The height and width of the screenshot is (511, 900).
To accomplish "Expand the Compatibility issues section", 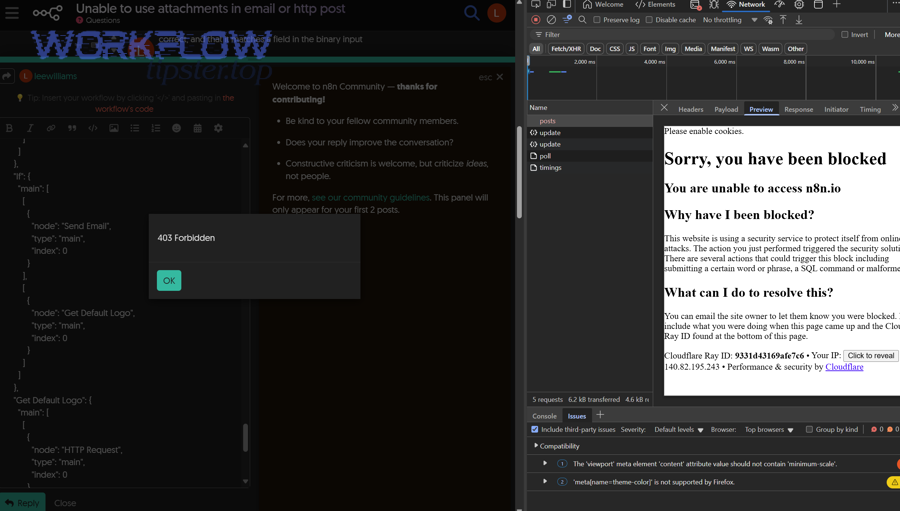I will (x=536, y=446).
